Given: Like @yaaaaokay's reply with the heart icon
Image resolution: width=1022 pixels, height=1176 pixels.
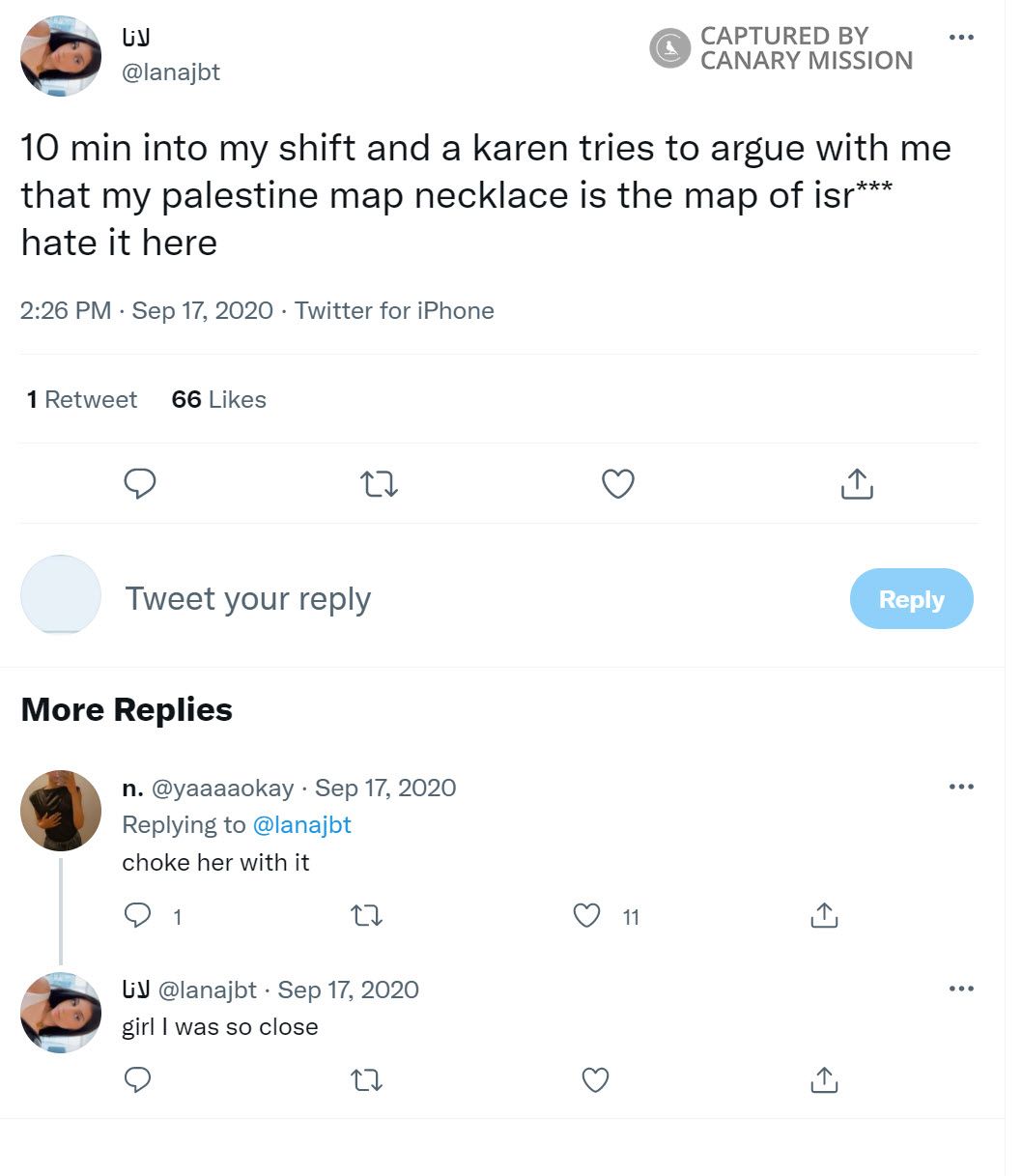Looking at the screenshot, I should pyautogui.click(x=586, y=915).
